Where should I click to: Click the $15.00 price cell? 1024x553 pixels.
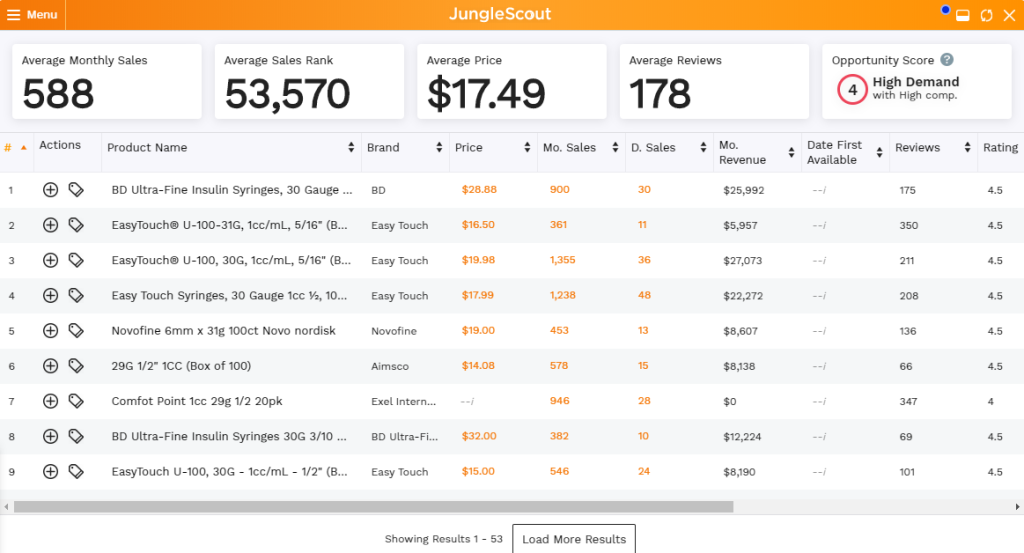coord(478,471)
